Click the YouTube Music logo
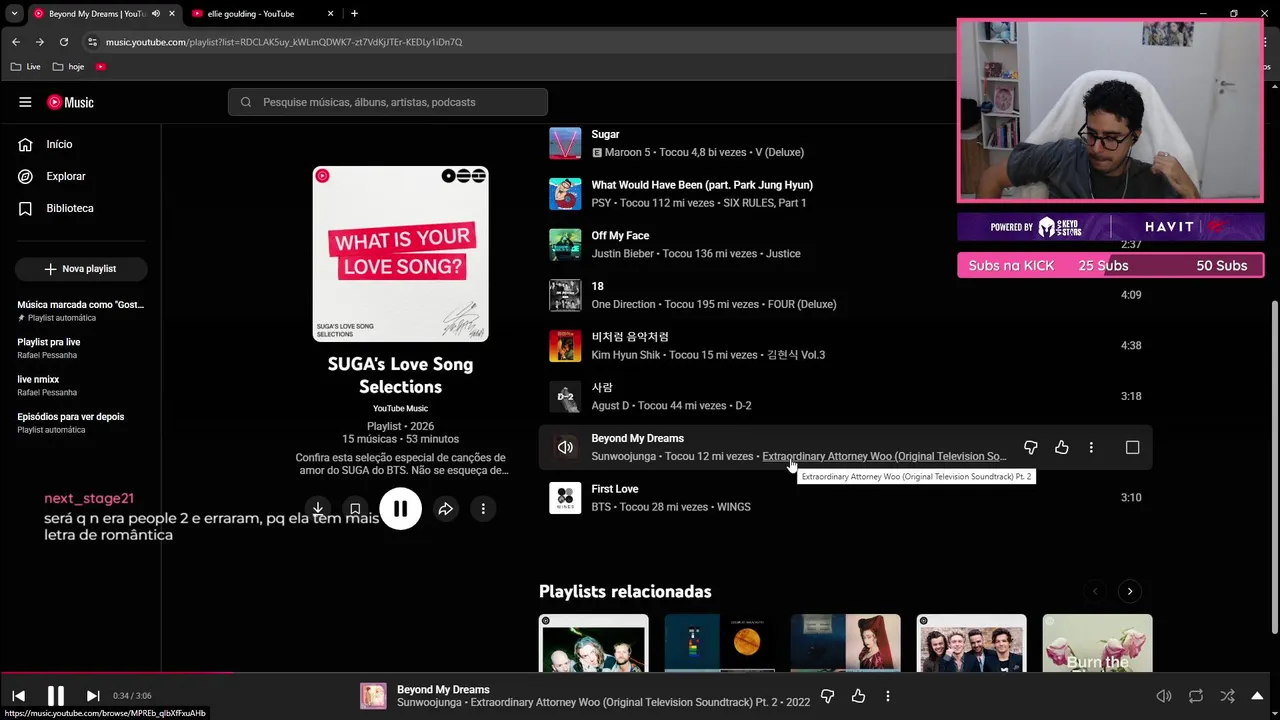The width and height of the screenshot is (1280, 720). (x=71, y=102)
